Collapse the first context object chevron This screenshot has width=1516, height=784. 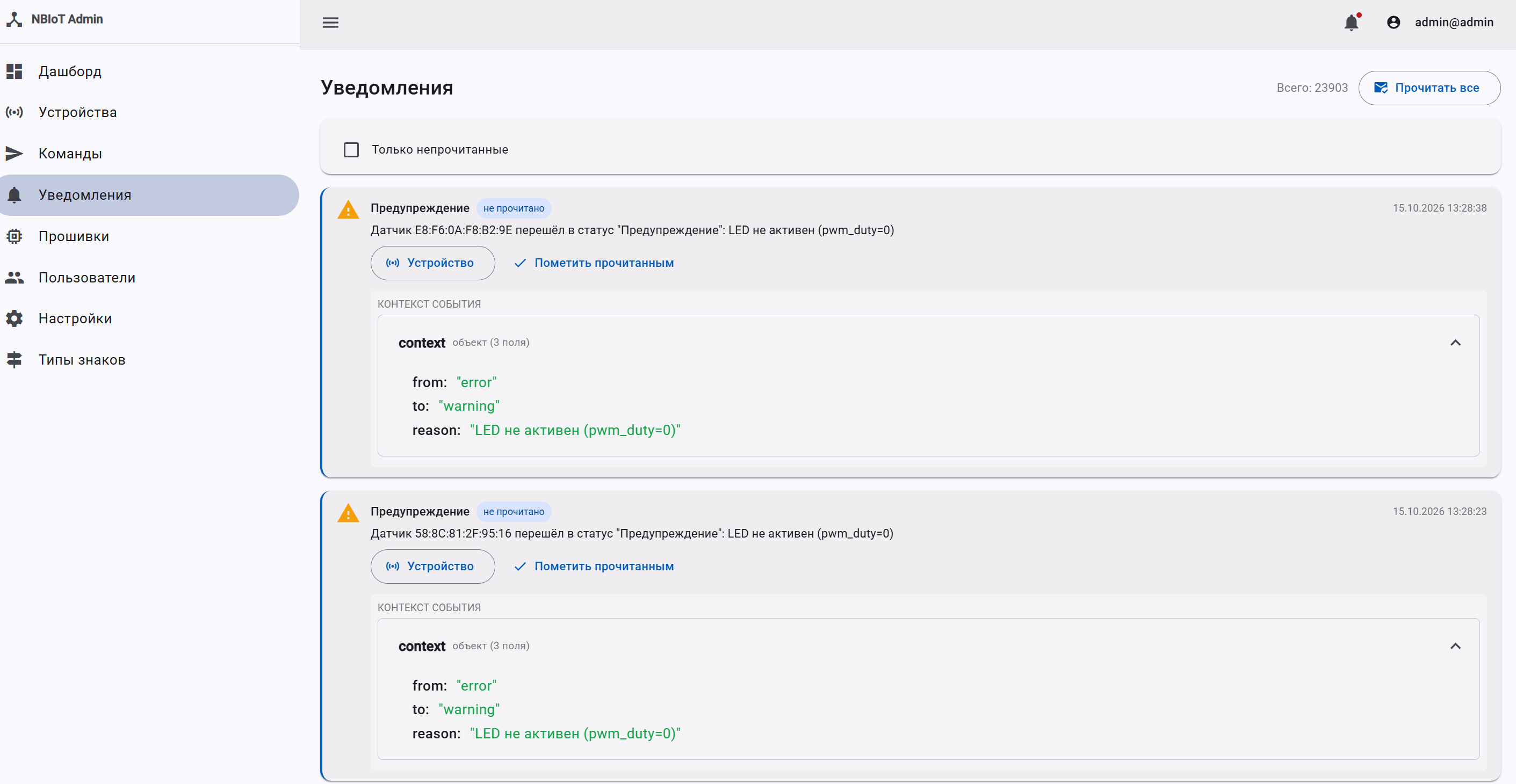point(1455,343)
